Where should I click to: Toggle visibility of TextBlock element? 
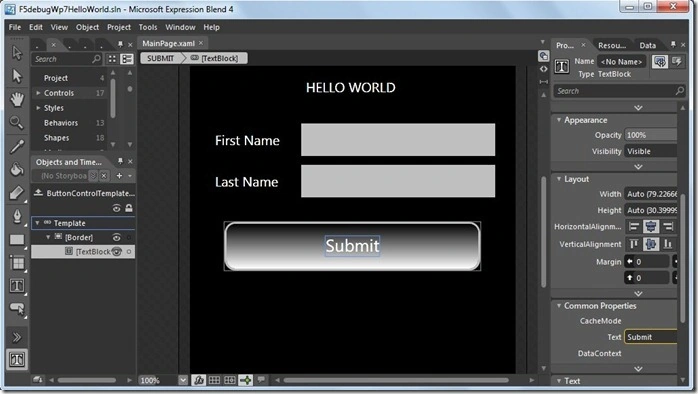coord(117,252)
